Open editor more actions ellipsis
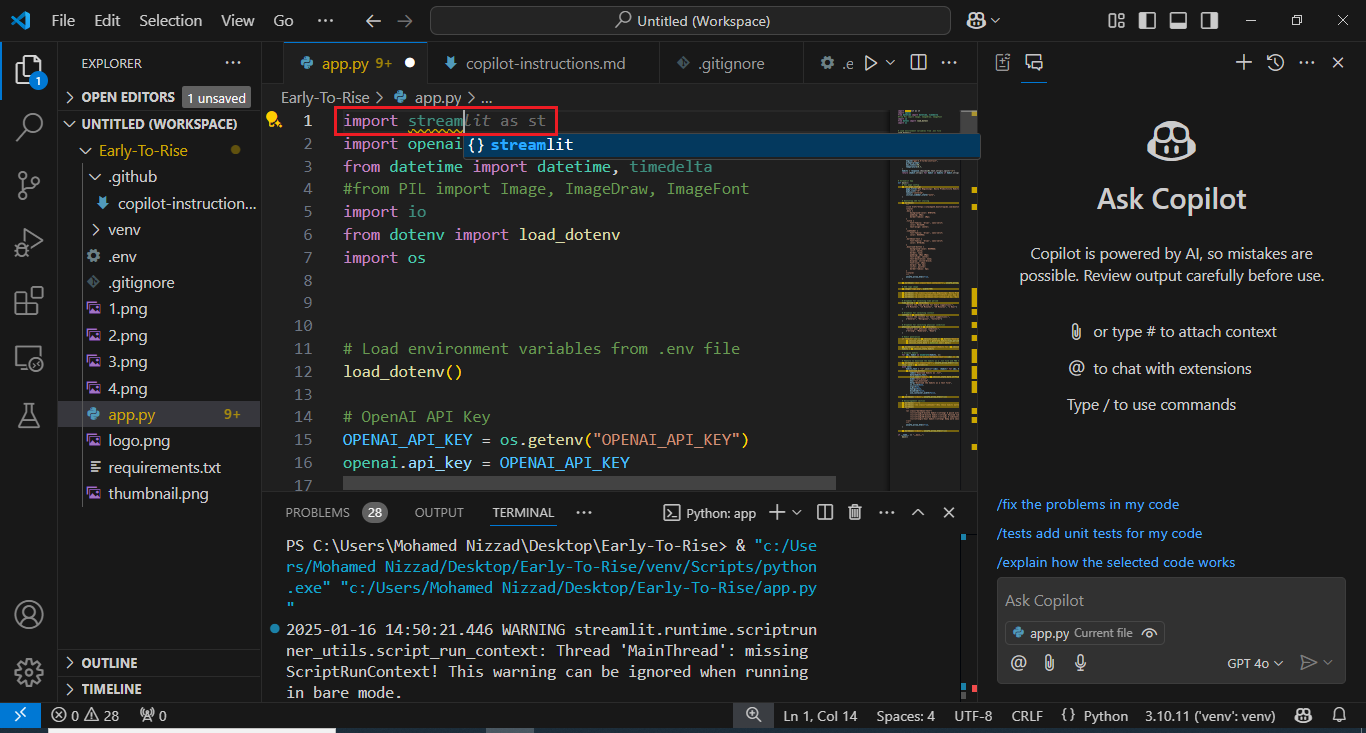The height and width of the screenshot is (733, 1366). point(950,63)
